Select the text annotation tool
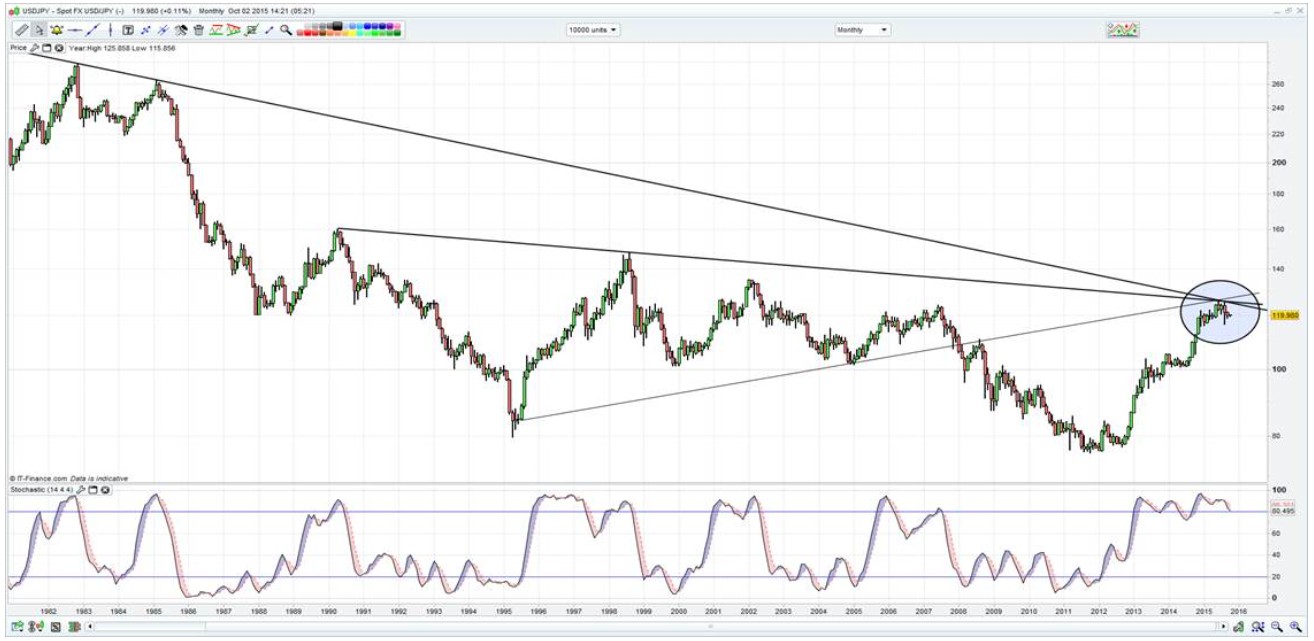This screenshot has width=1314, height=641. 128,30
